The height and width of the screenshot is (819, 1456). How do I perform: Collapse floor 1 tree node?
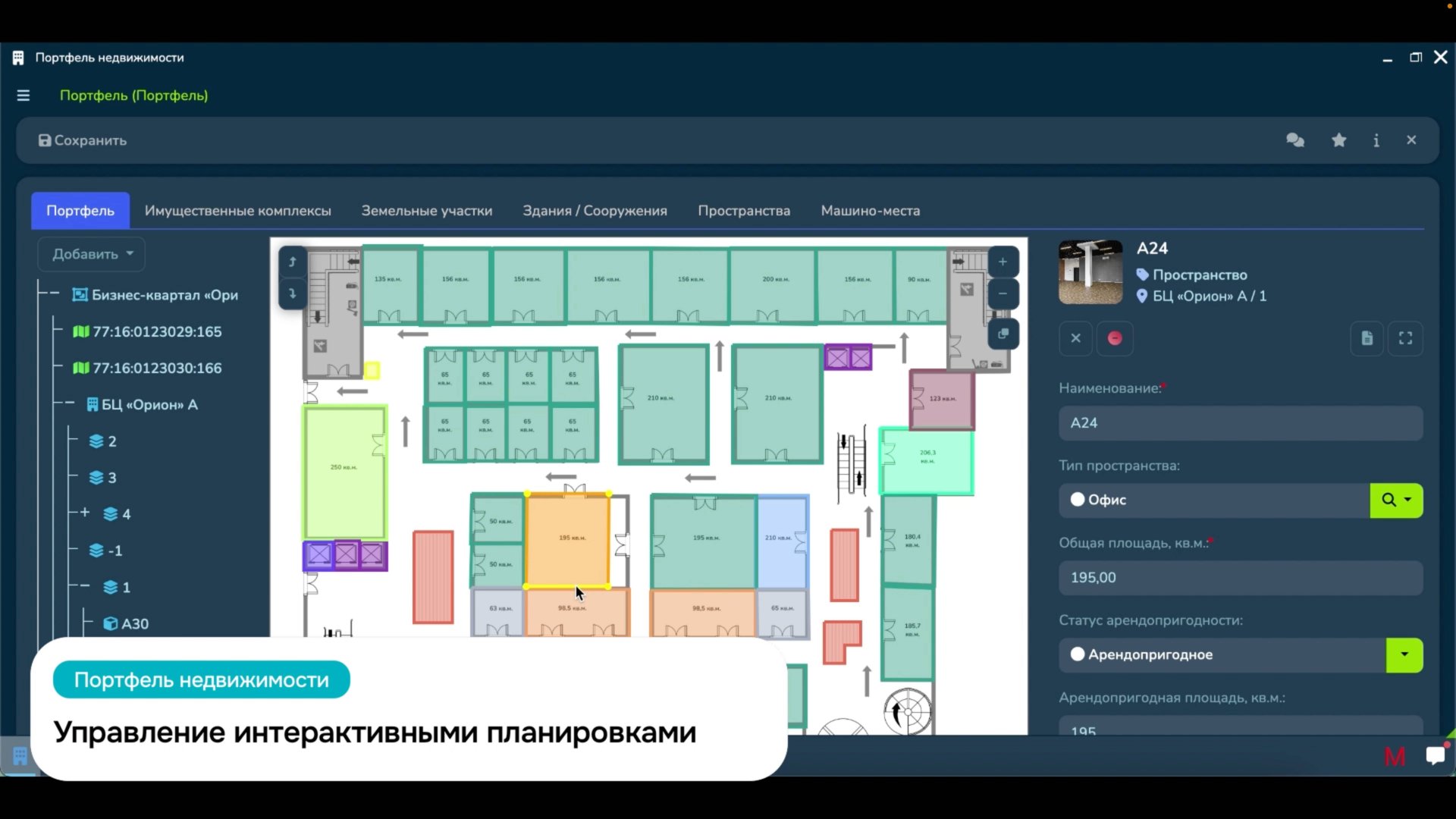tap(85, 586)
